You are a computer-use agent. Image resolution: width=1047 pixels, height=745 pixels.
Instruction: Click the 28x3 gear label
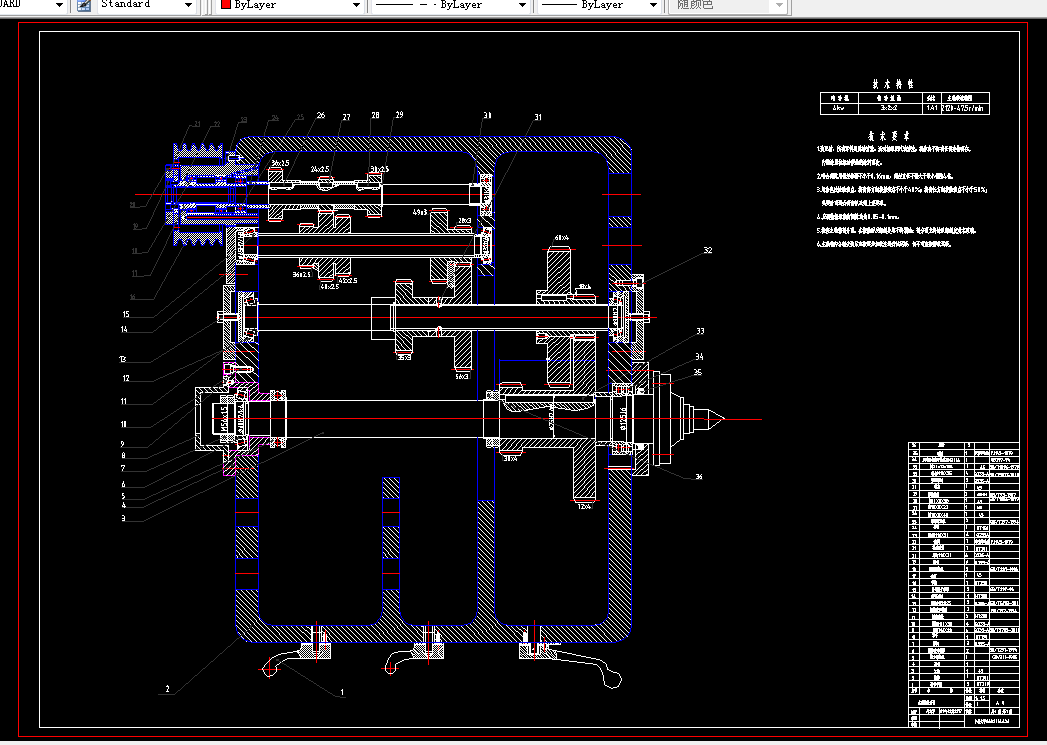pyautogui.click(x=465, y=220)
